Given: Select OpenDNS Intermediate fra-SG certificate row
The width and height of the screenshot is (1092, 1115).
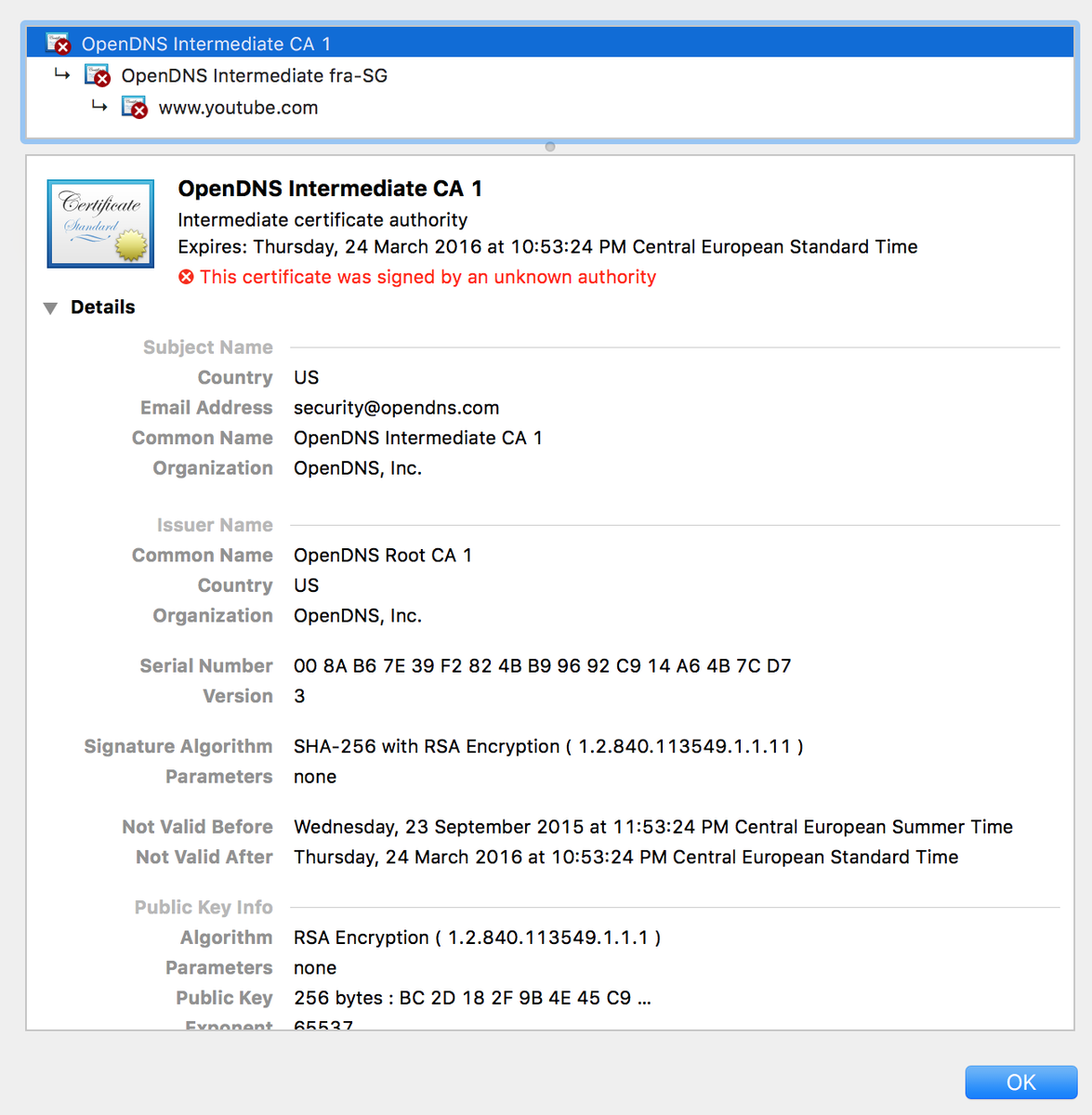Looking at the screenshot, I should [x=550, y=75].
